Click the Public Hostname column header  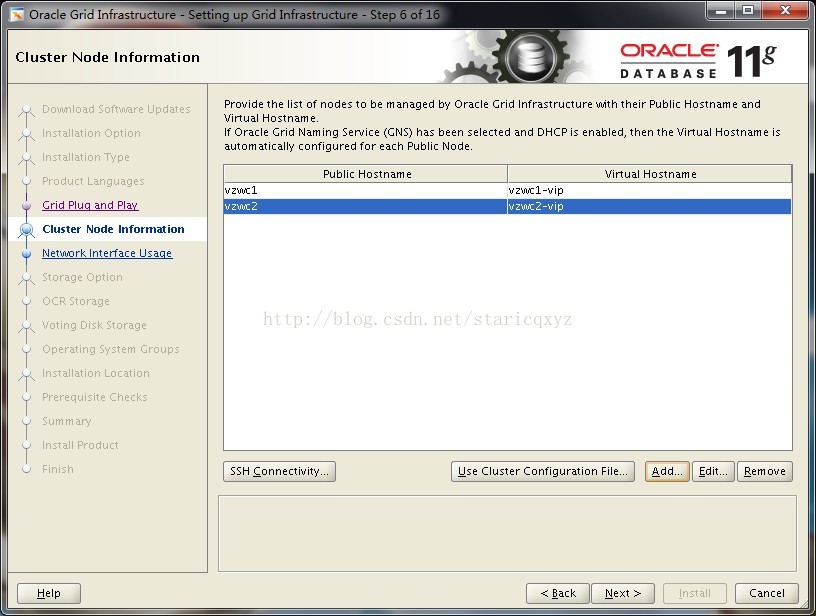tap(366, 174)
